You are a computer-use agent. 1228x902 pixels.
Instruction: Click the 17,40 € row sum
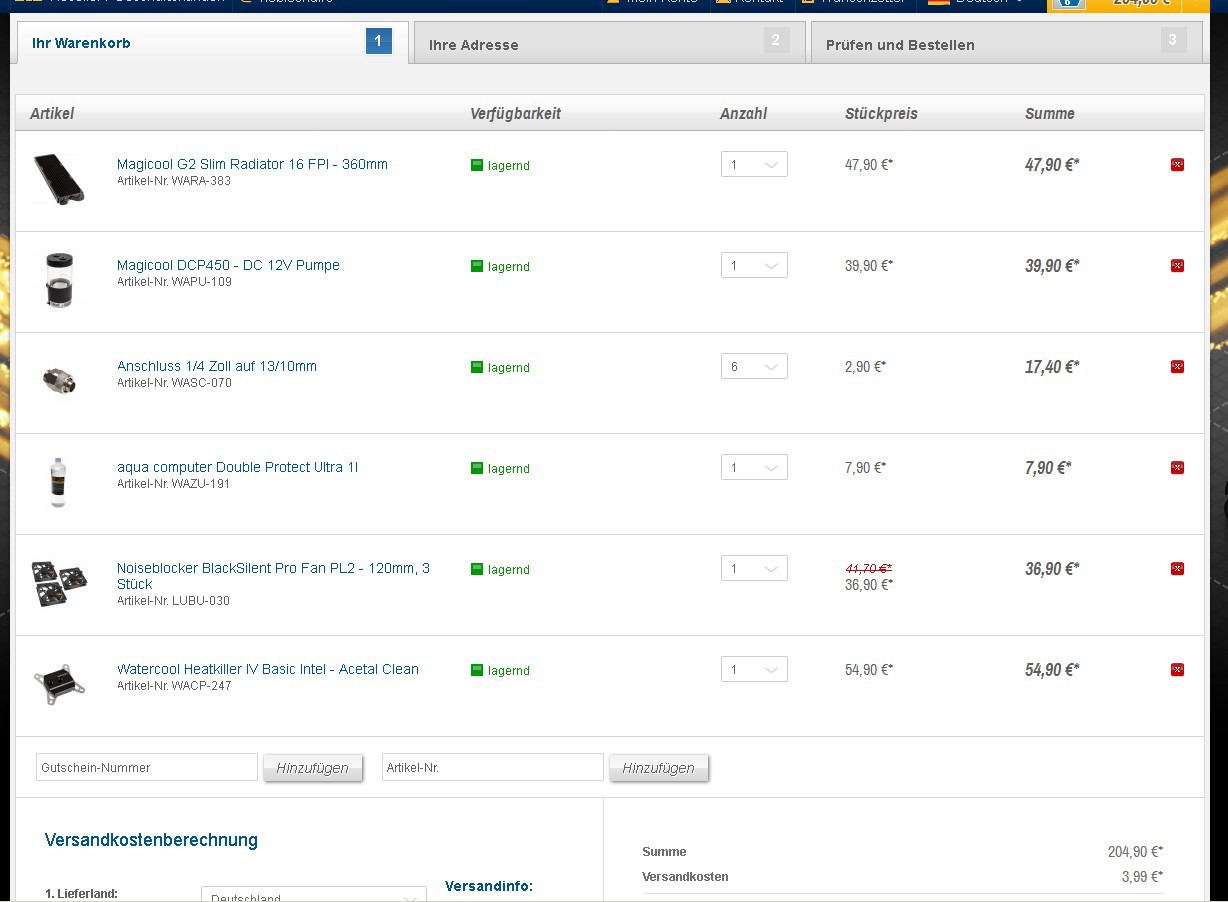tap(1052, 367)
